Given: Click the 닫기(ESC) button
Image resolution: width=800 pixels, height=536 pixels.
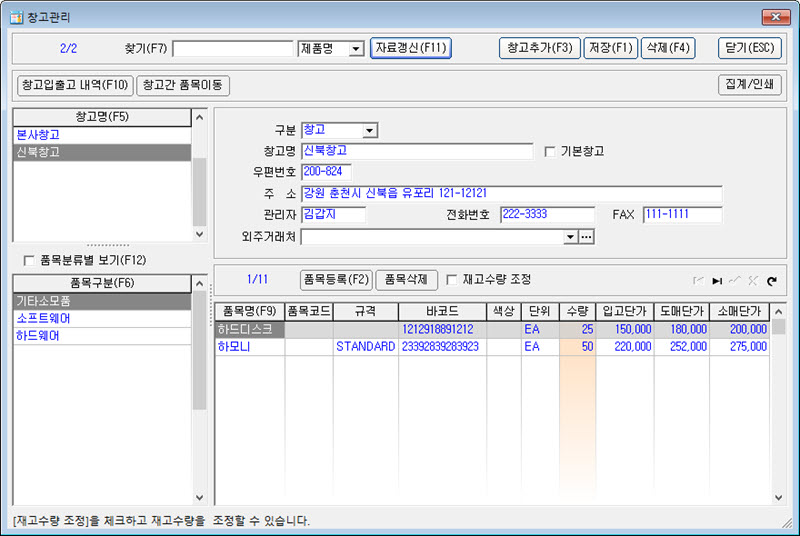Looking at the screenshot, I should 749,48.
